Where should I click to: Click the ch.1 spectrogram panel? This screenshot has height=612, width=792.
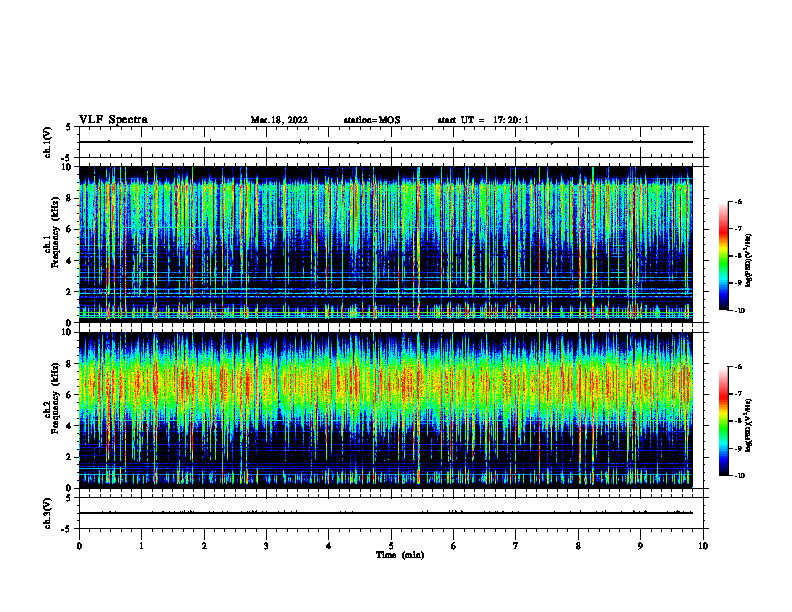[385, 243]
